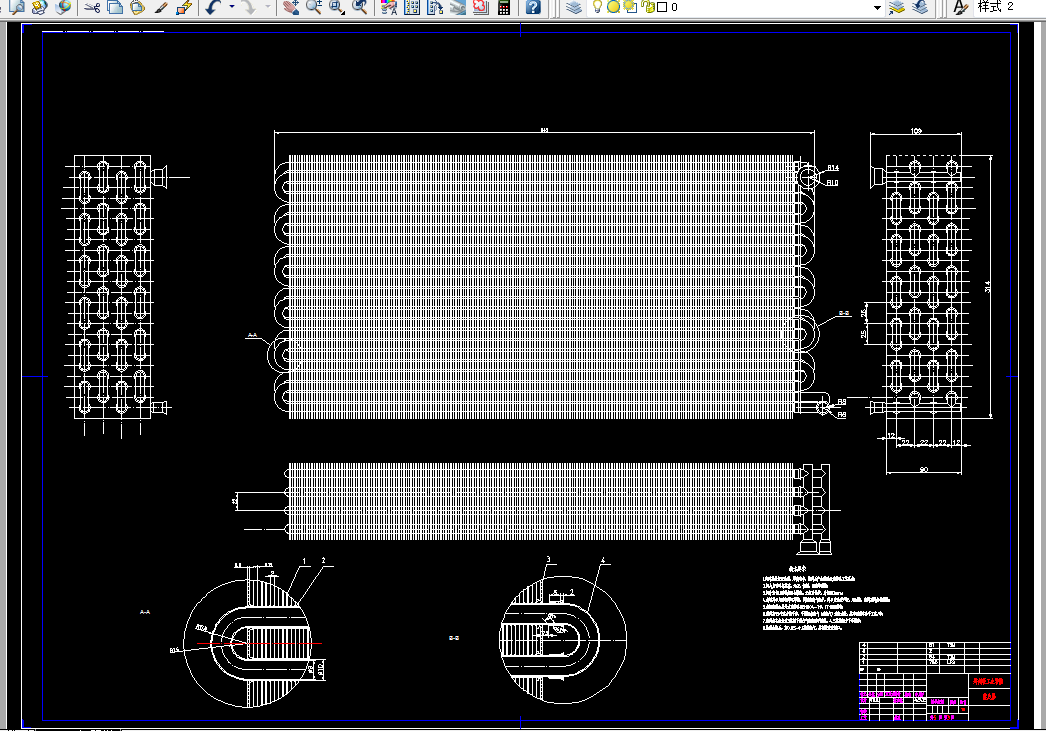
Task: Toggle layer 0 freeze sun icon
Action: click(613, 7)
